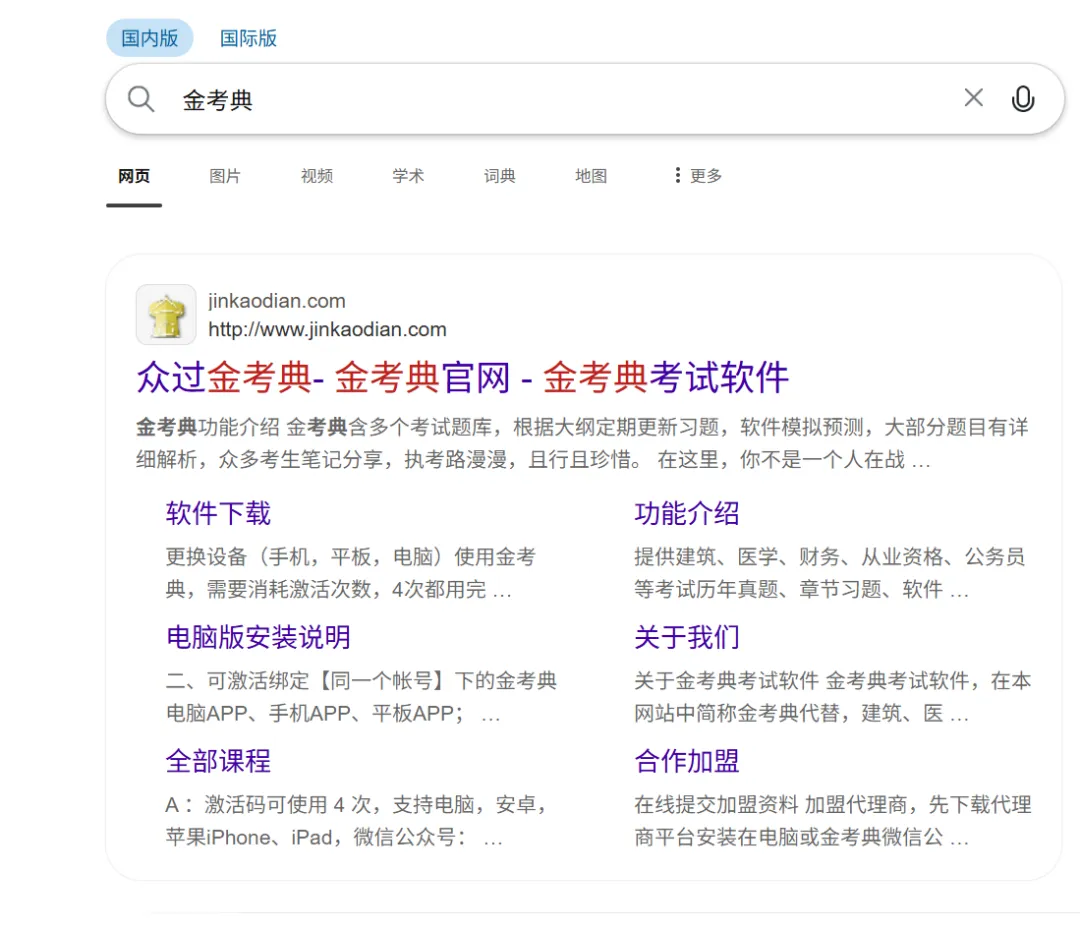Click description 提供建筑、医学、财务、从业资格
This screenshot has width=1080, height=930.
pyautogui.click(x=829, y=573)
